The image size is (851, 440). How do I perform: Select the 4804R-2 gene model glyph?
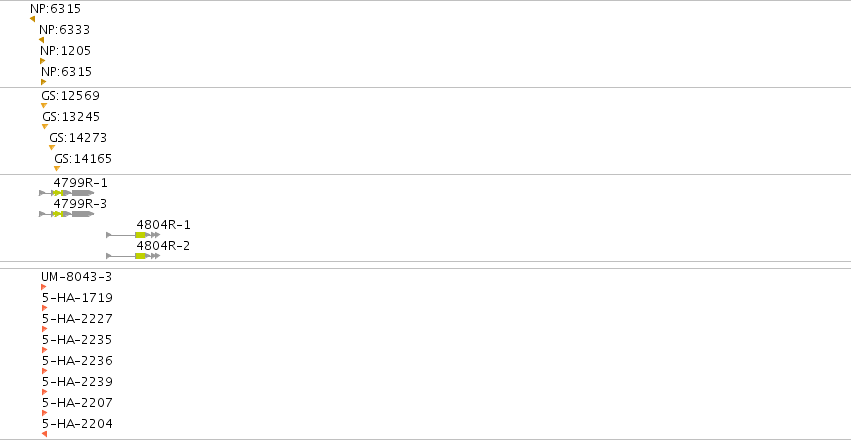pos(133,256)
